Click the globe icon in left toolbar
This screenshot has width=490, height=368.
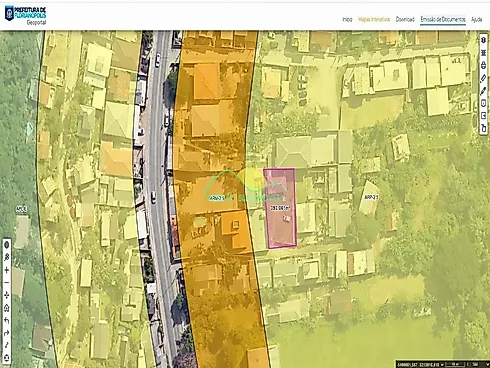(7, 245)
